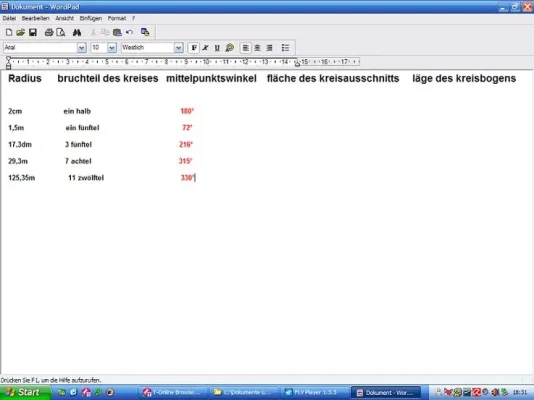Switch to Dokument - WordPad taskbar button
Image resolution: width=534 pixels, height=400 pixels.
(x=386, y=393)
